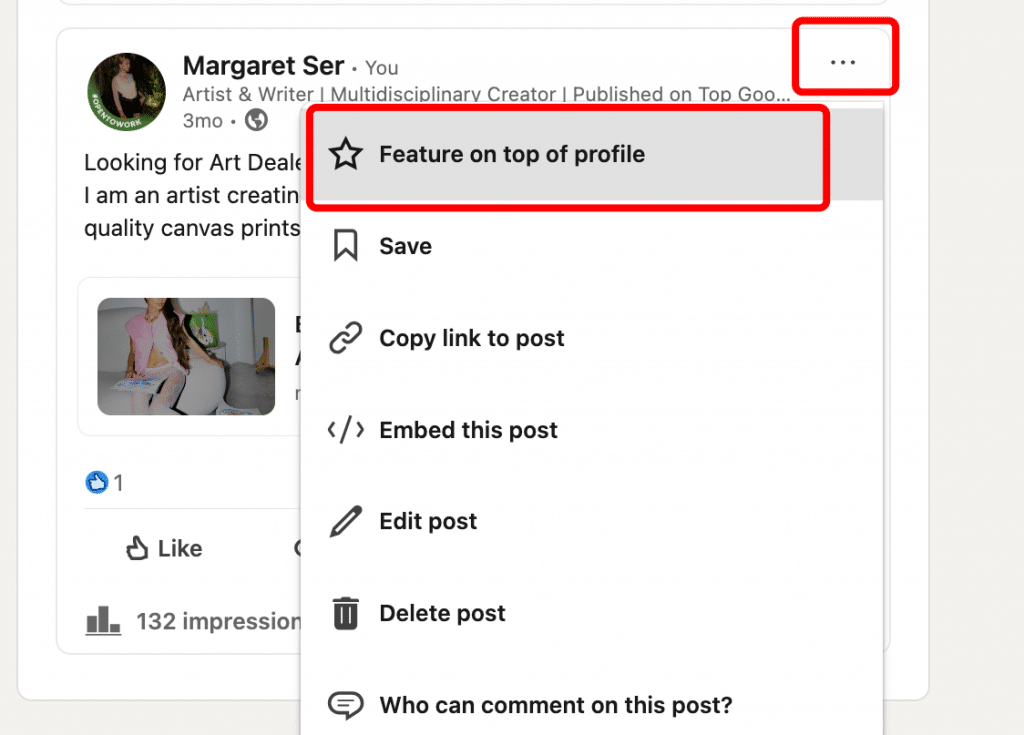The width and height of the screenshot is (1024, 735).
Task: Click the speech bubble icon for comment settings
Action: click(345, 704)
